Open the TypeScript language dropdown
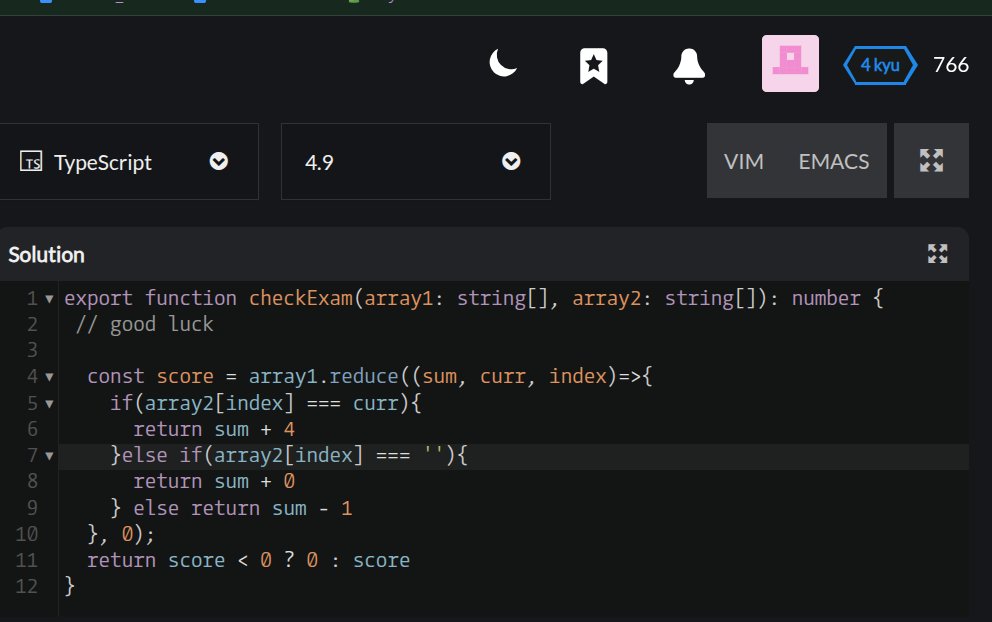The height and width of the screenshot is (622, 992). tap(129, 161)
